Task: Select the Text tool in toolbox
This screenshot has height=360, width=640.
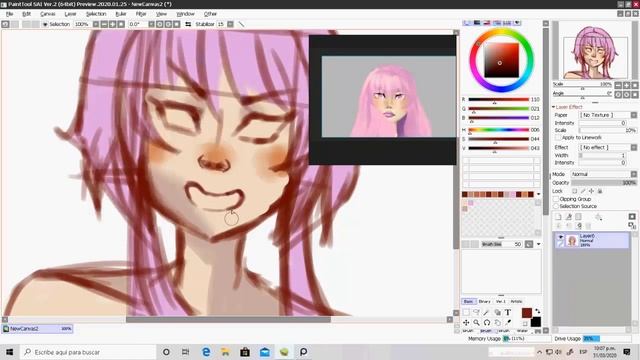Action: click(x=508, y=312)
